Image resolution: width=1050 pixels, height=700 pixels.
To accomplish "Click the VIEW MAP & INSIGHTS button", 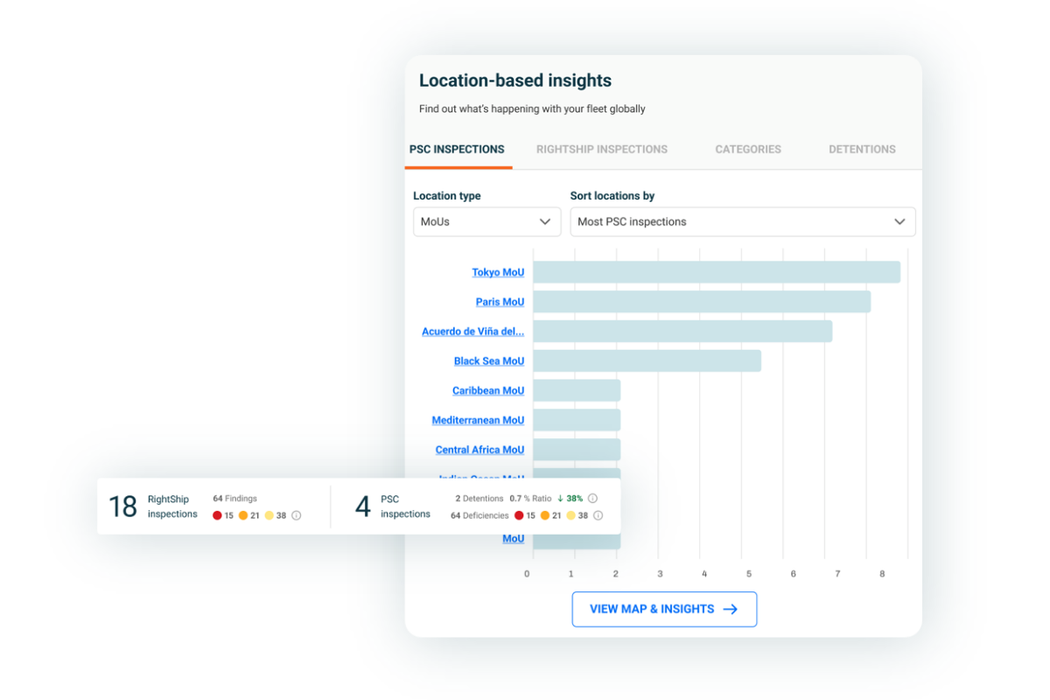I will click(664, 609).
